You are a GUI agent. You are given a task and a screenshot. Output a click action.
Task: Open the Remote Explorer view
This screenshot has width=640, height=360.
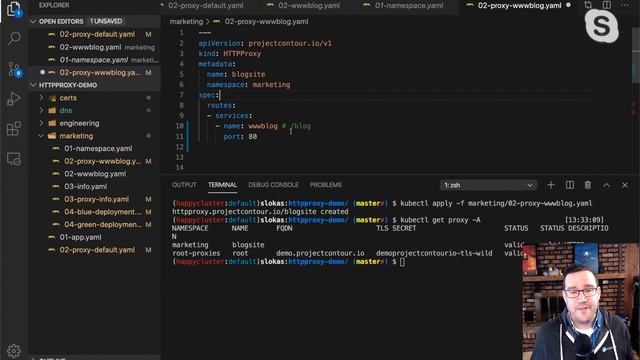[x=14, y=159]
